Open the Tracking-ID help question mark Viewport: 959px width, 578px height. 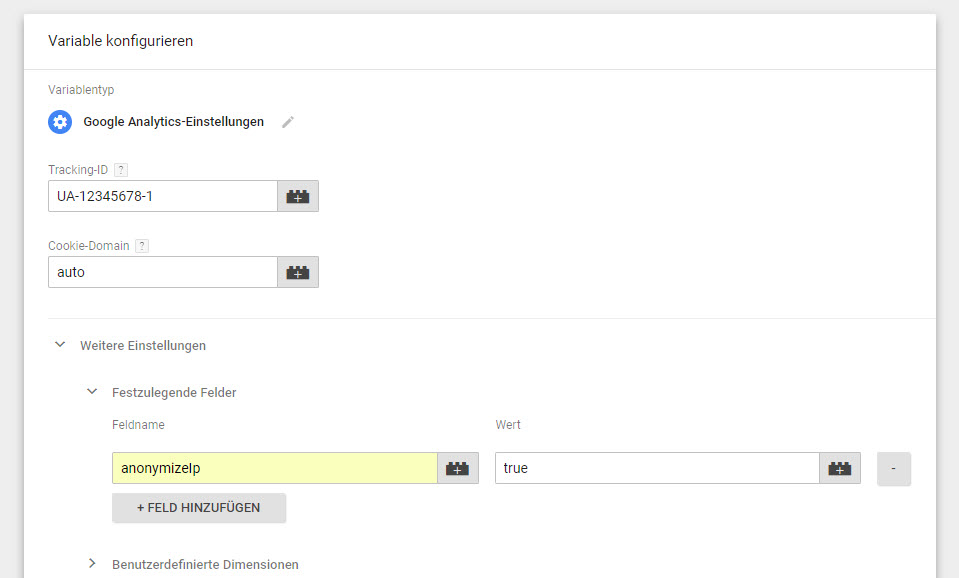pos(121,170)
